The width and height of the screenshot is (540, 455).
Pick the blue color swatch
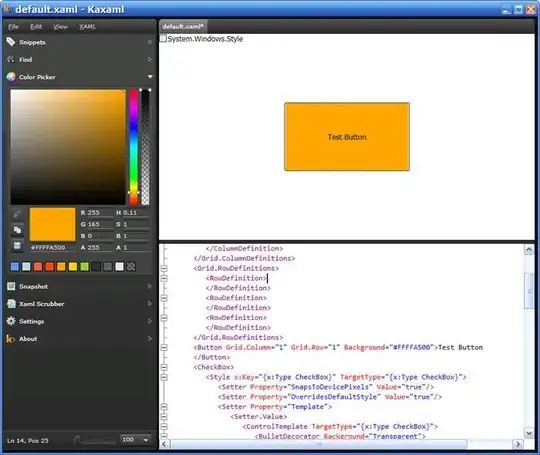click(15, 266)
